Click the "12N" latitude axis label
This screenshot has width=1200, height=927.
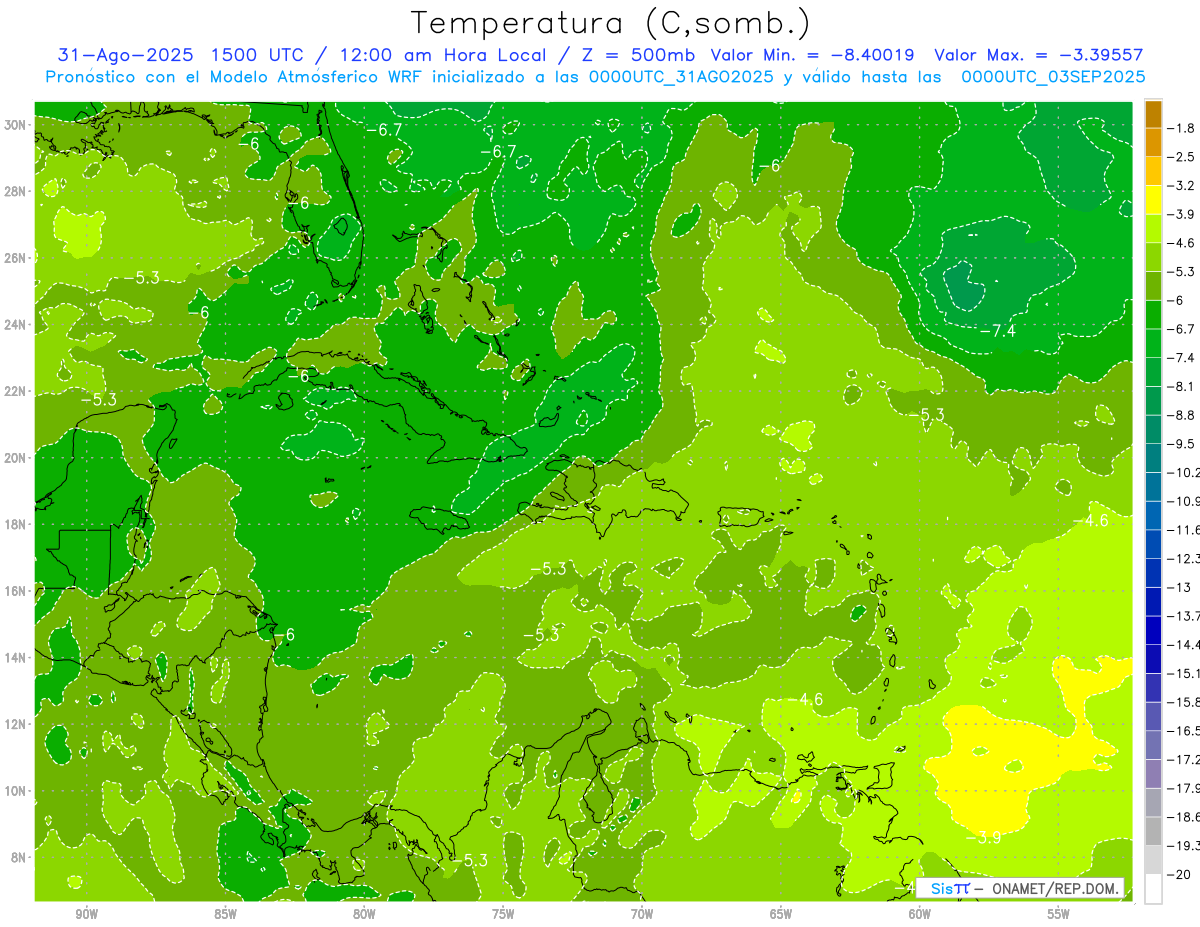coord(17,724)
